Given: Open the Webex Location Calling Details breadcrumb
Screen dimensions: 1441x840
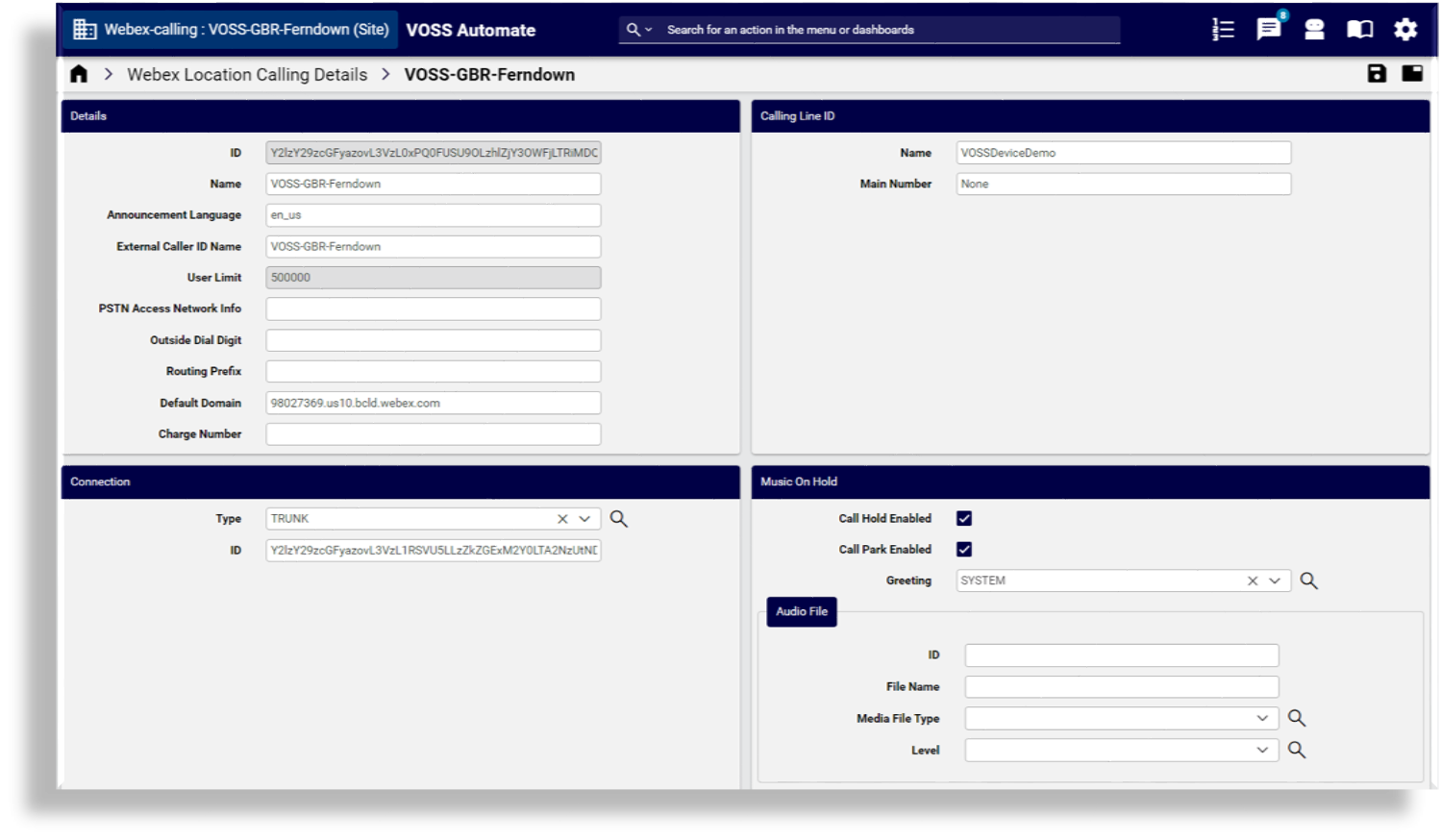Looking at the screenshot, I should tap(247, 74).
